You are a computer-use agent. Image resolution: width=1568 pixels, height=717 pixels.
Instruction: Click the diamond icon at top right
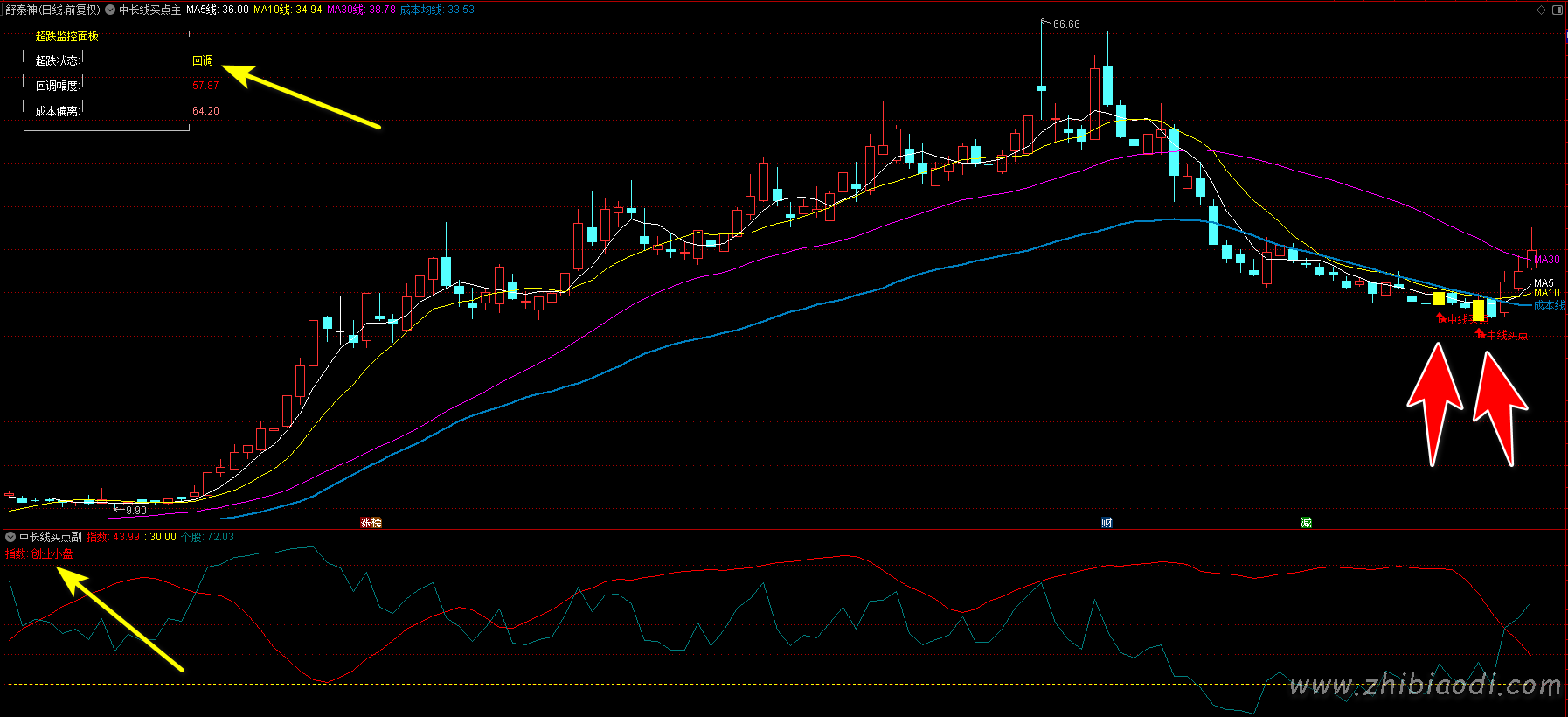[1541, 10]
